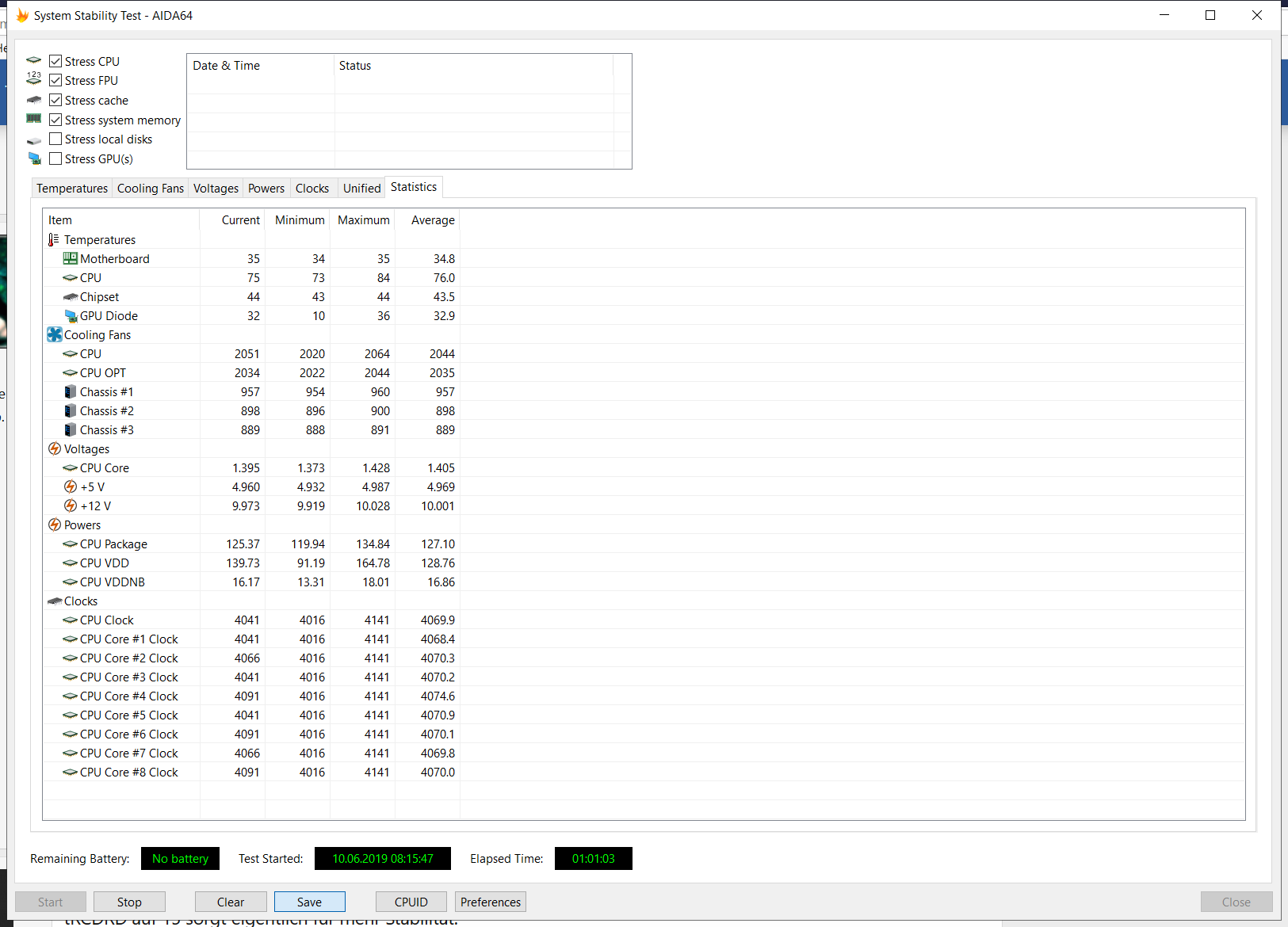The width and height of the screenshot is (1288, 927).
Task: Click the +12 V voltage icon
Action: click(x=71, y=505)
